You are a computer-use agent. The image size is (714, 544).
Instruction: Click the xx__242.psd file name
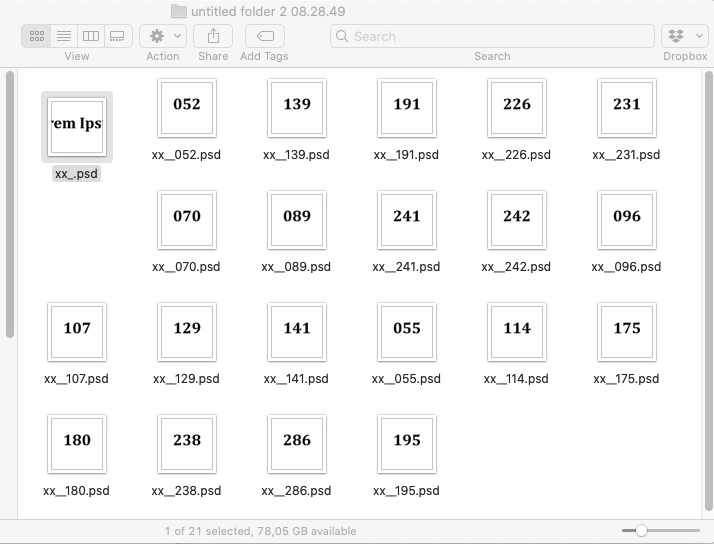516,267
